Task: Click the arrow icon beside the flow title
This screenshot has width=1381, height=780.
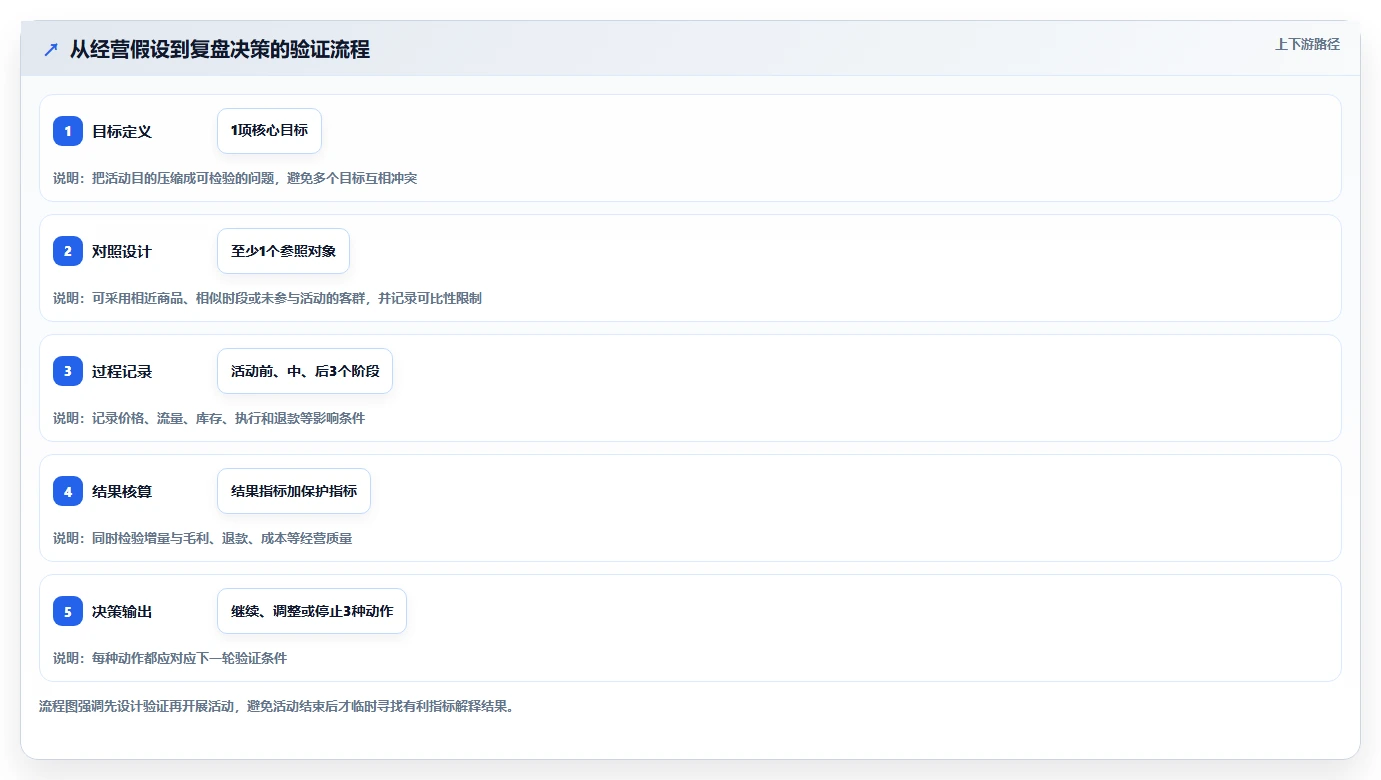Action: 51,50
